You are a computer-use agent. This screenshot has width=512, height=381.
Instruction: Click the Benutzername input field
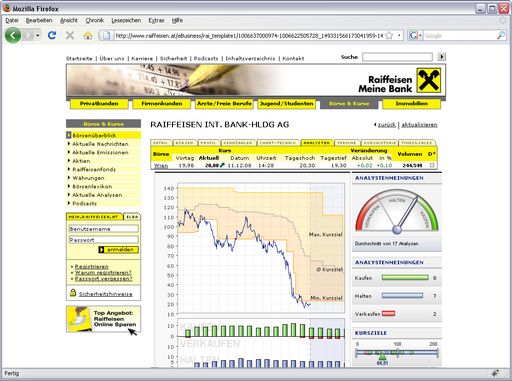pos(103,229)
